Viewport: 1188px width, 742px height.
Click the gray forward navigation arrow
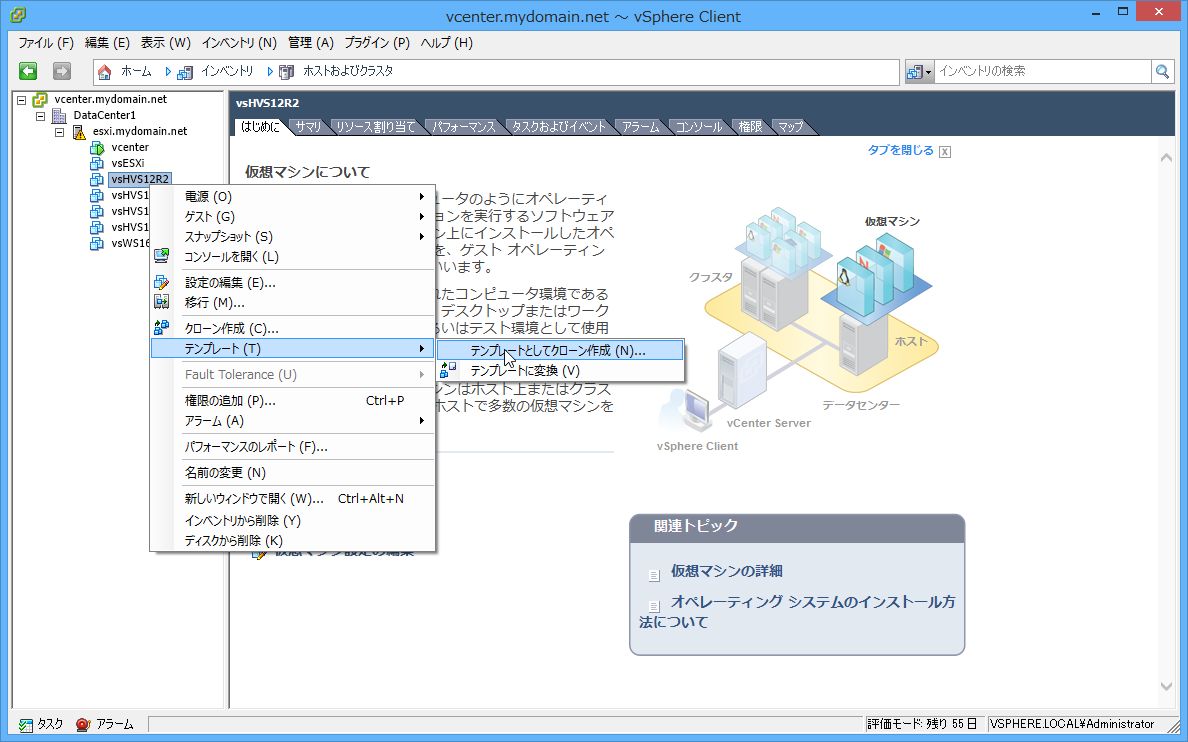click(61, 71)
